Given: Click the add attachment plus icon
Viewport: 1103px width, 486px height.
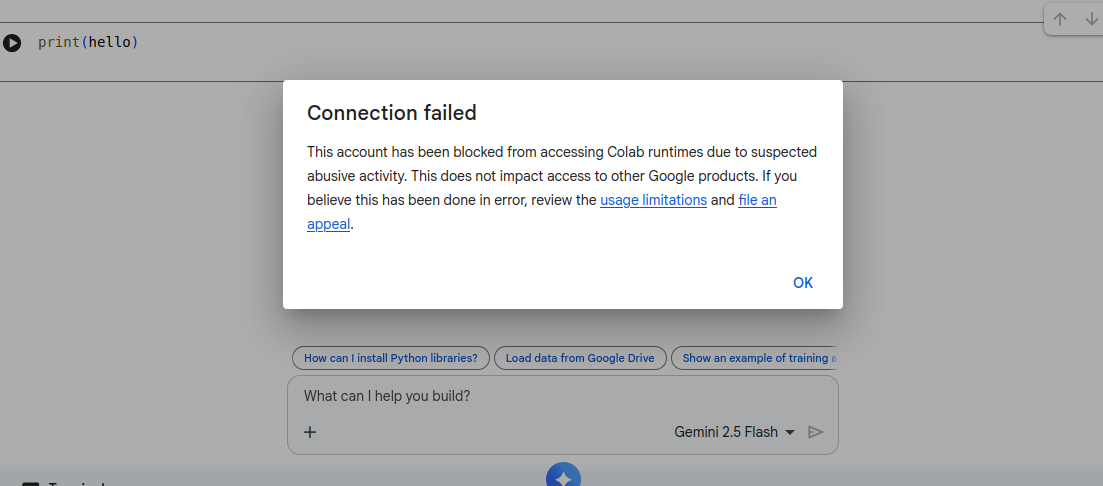Looking at the screenshot, I should [x=310, y=432].
